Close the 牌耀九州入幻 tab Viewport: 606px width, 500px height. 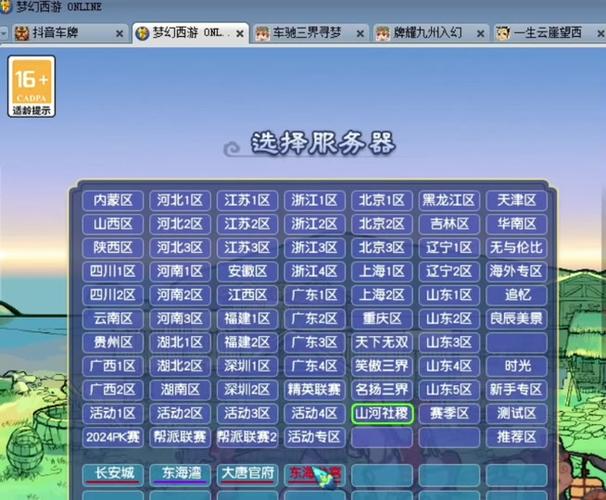(x=480, y=34)
